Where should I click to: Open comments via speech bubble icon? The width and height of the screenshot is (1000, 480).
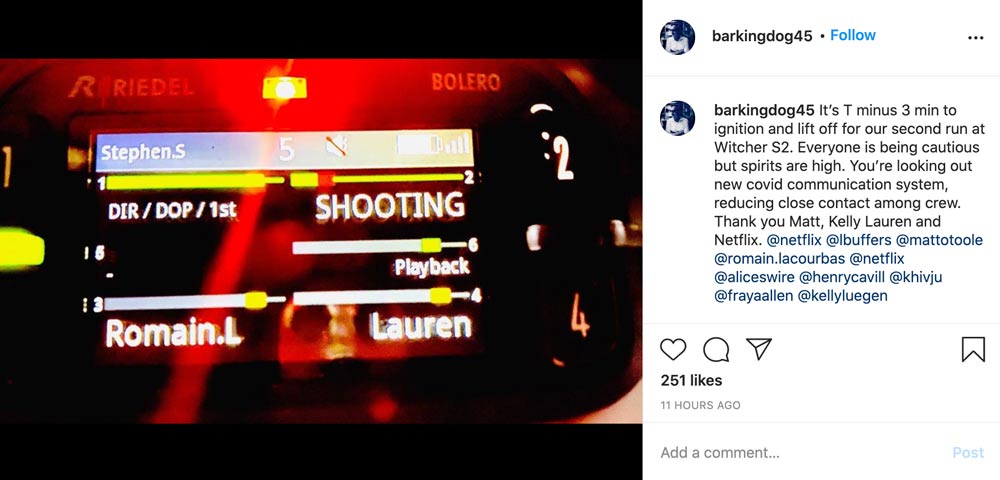click(x=716, y=349)
